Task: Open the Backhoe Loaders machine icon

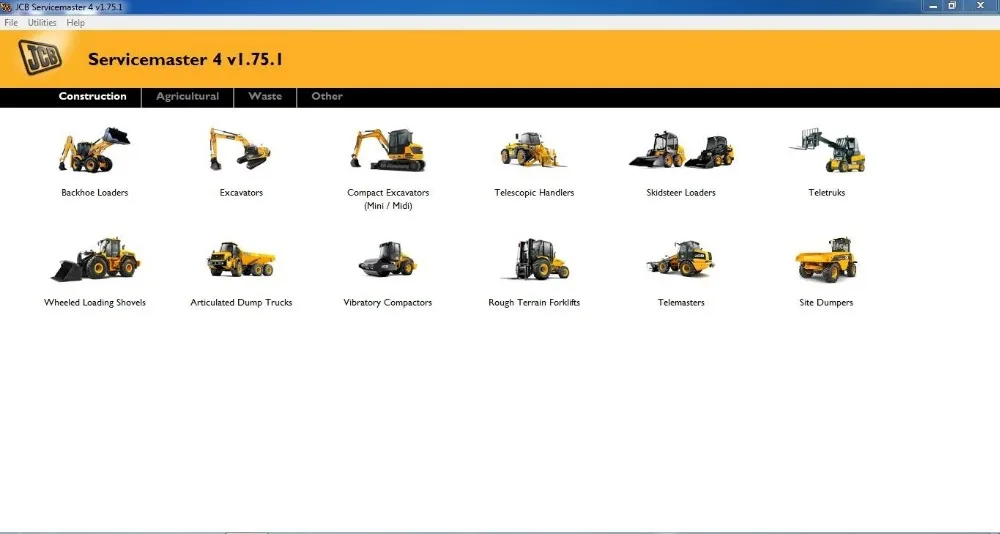Action: 94,149
